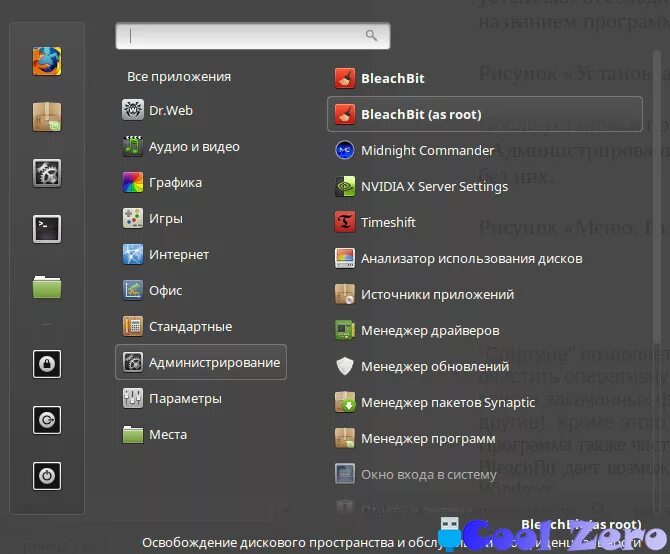
Task: Open green Files folder in sidebar
Action: click(x=47, y=286)
